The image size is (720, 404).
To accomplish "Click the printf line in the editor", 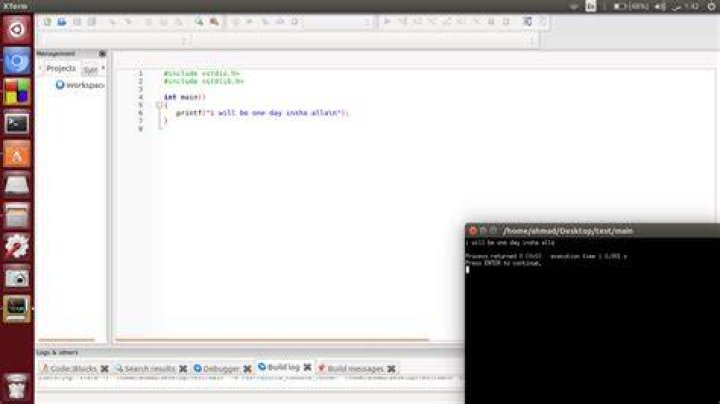I will point(262,113).
